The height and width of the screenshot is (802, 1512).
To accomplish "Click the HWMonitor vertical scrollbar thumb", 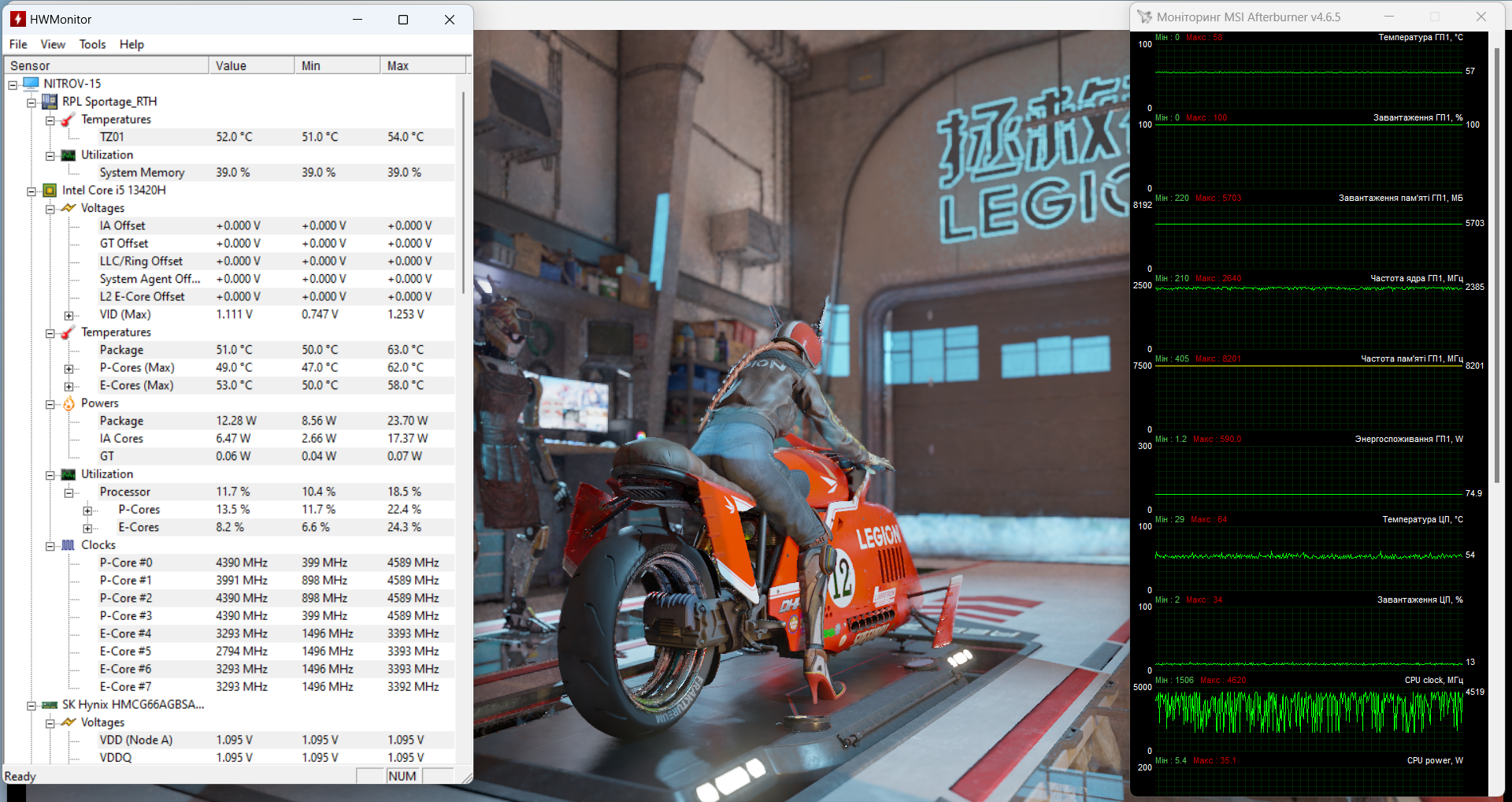I will tap(464, 192).
